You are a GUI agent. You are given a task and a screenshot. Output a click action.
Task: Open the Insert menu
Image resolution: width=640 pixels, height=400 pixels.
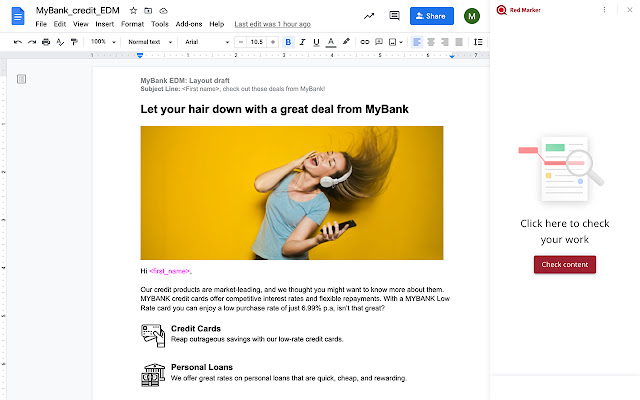[x=105, y=24]
